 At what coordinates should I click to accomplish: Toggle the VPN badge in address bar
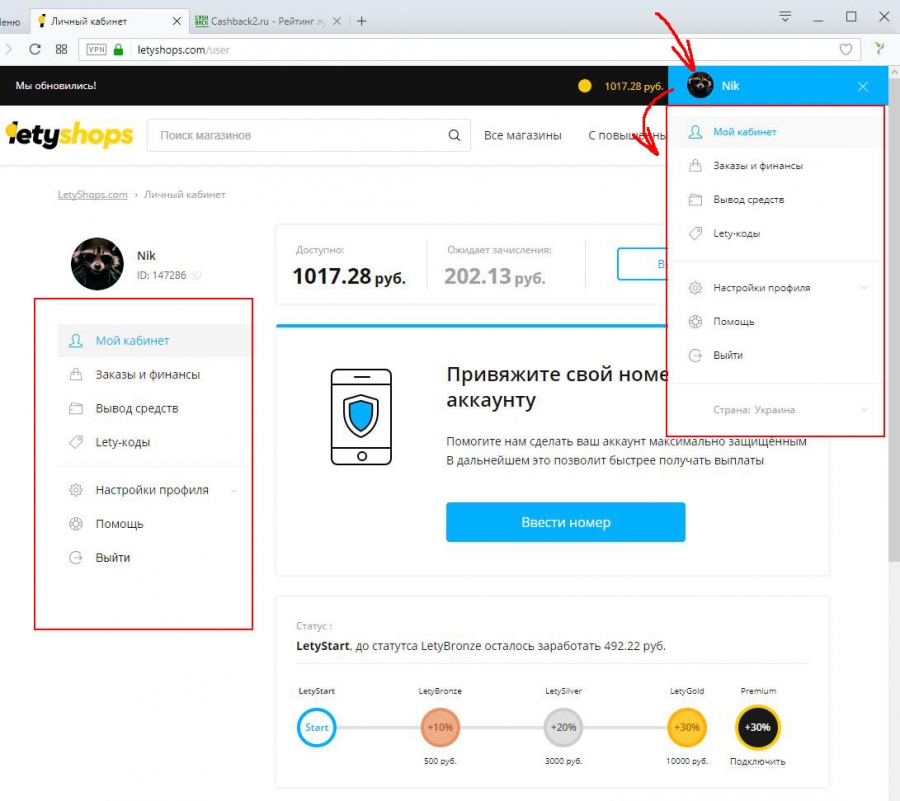[x=96, y=49]
